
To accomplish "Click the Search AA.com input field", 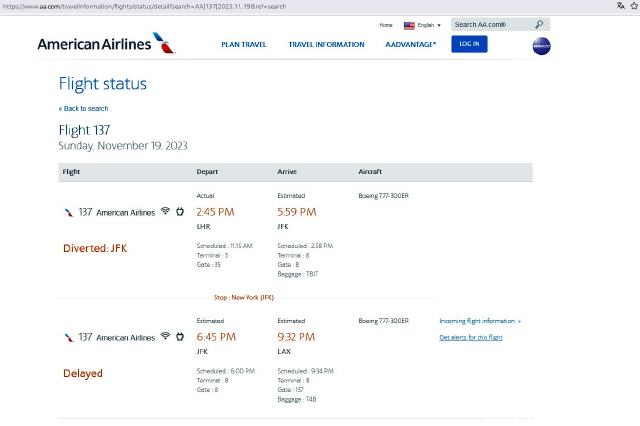I will (x=492, y=24).
